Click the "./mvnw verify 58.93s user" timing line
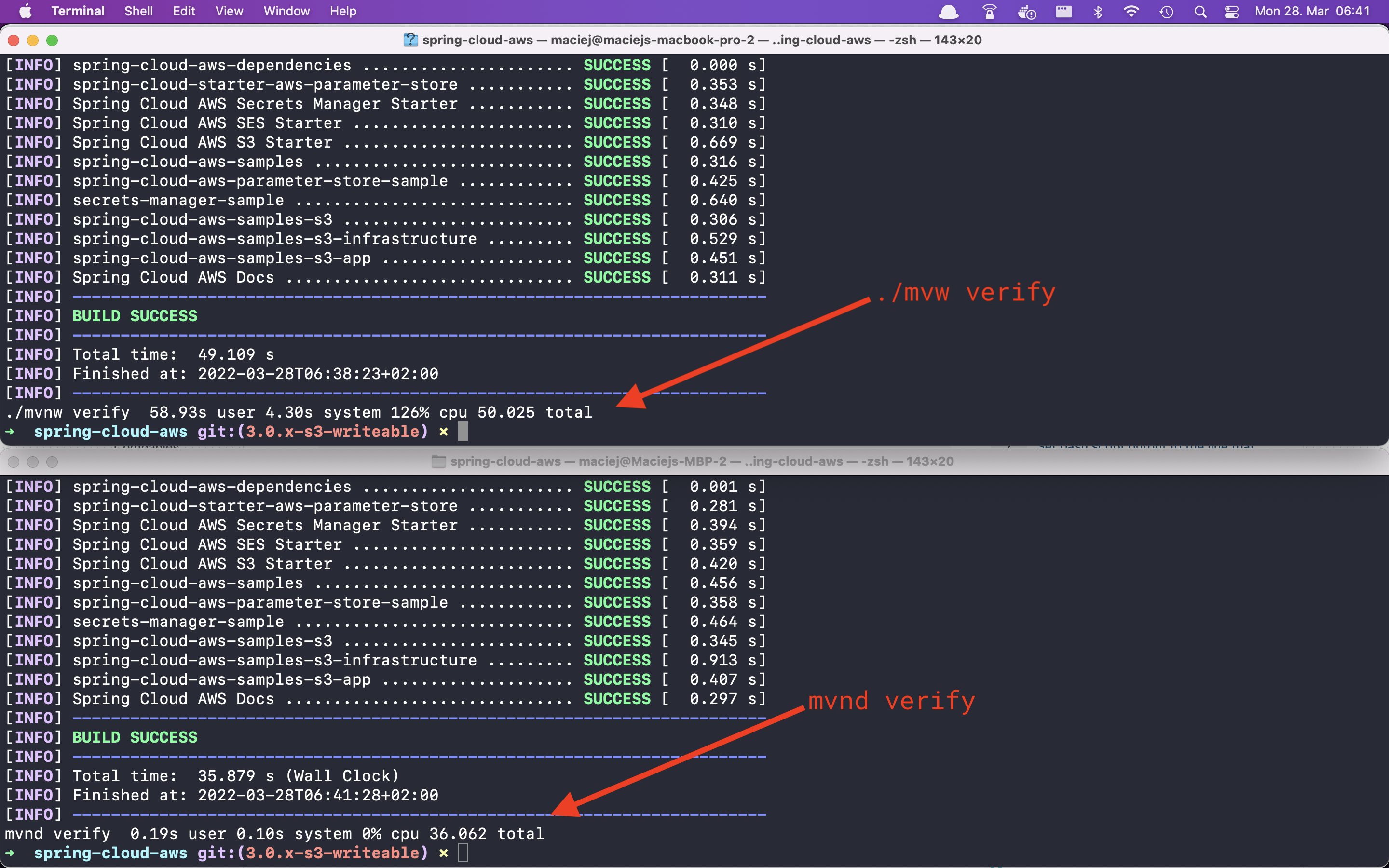Image resolution: width=1389 pixels, height=868 pixels. [299, 412]
